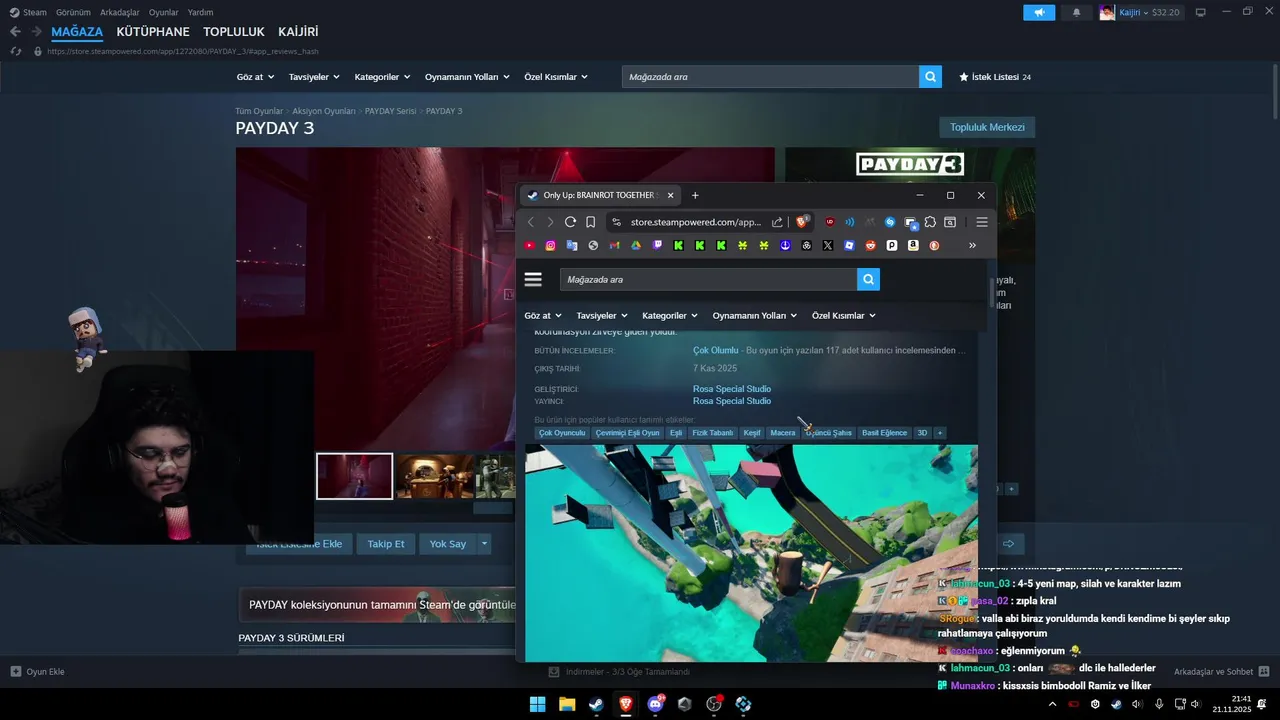Open Steam notifications bell
Screen dimensions: 1280x720
click(1076, 12)
